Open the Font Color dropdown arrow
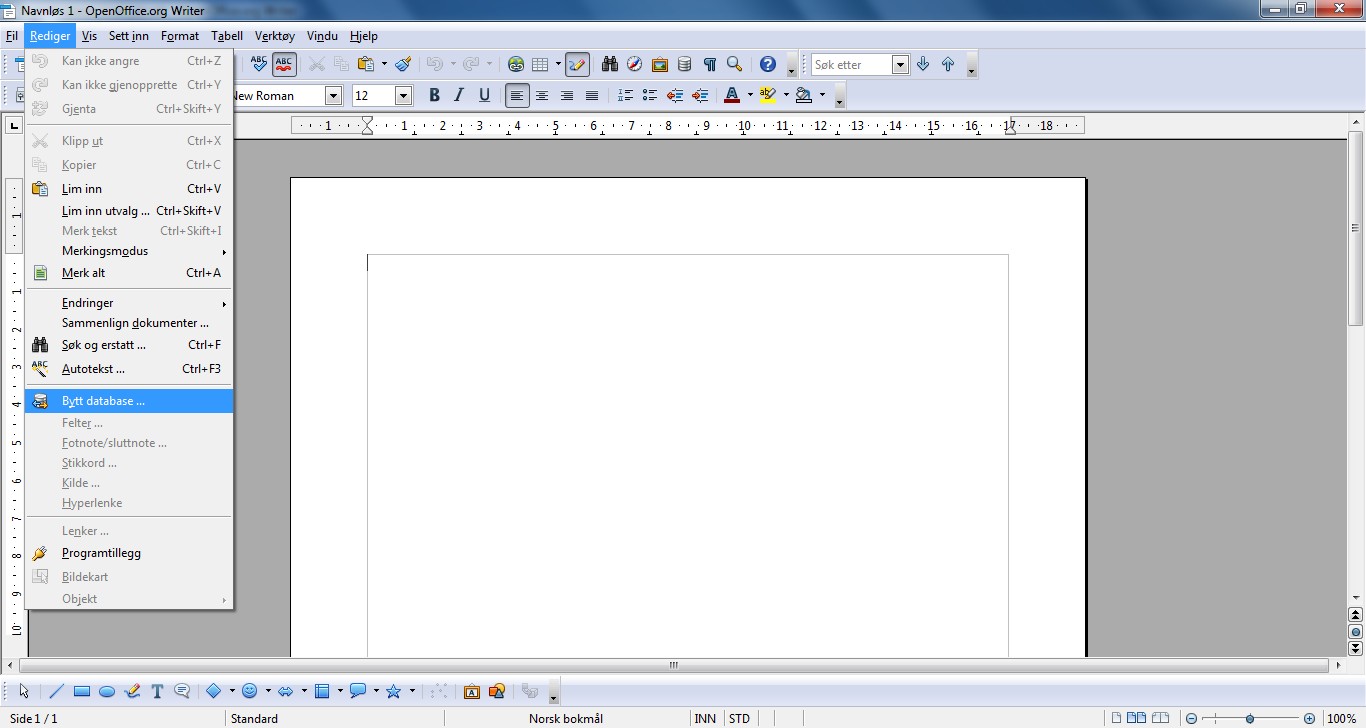 coord(750,96)
